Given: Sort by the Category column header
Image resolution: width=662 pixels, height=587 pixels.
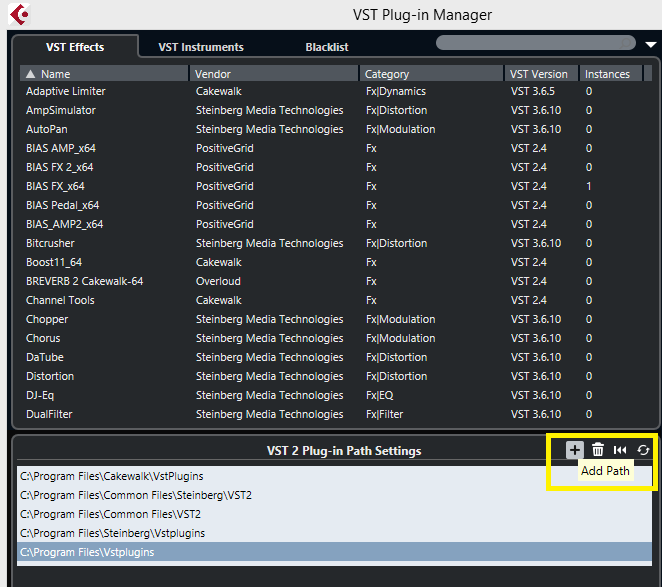Looking at the screenshot, I should (431, 74).
